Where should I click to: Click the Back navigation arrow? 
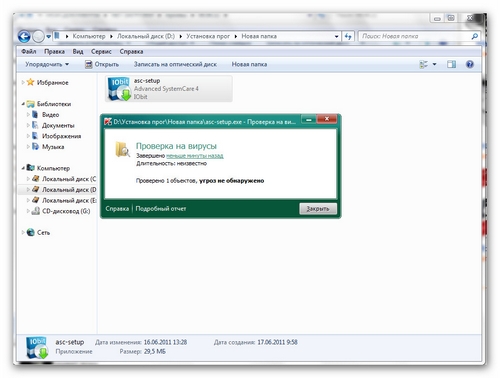(24, 36)
